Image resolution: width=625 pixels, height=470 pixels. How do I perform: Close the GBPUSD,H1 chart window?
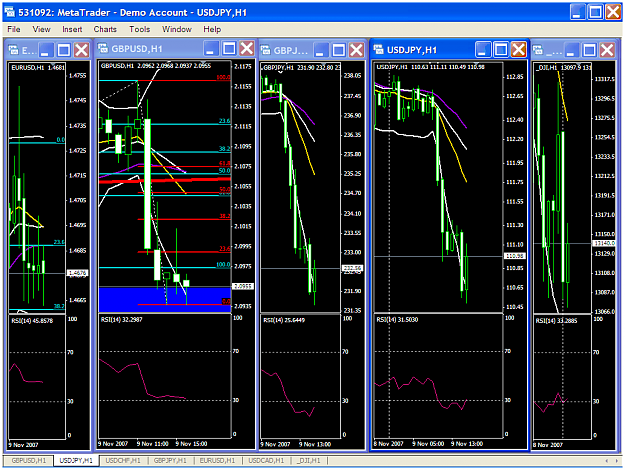[247, 49]
